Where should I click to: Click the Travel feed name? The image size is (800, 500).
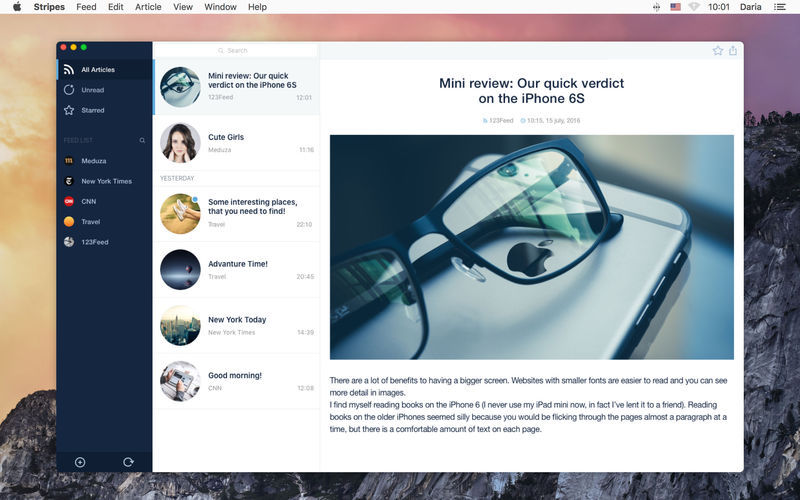click(x=91, y=221)
